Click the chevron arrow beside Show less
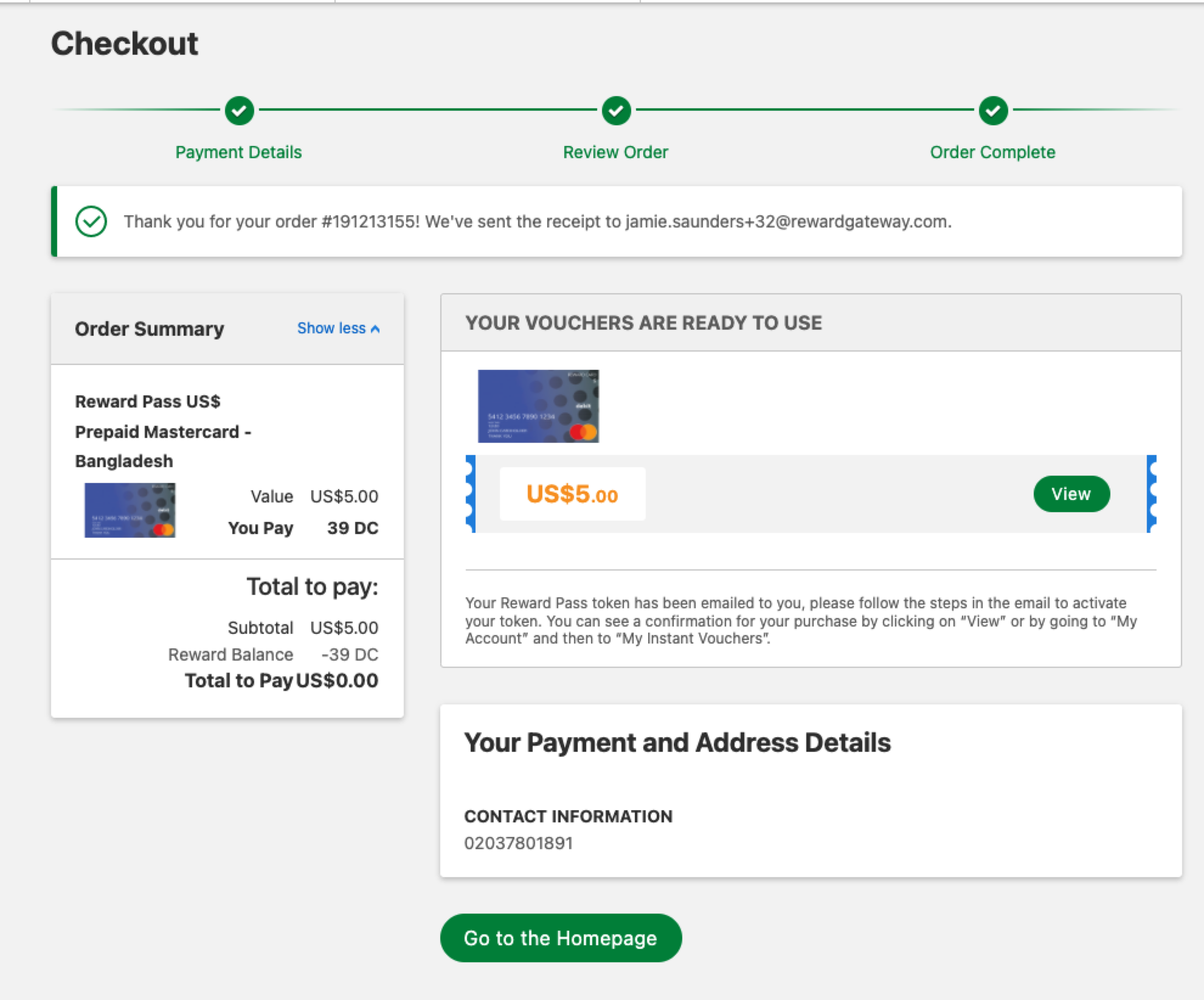Image resolution: width=1204 pixels, height=1000 pixels. click(x=375, y=329)
